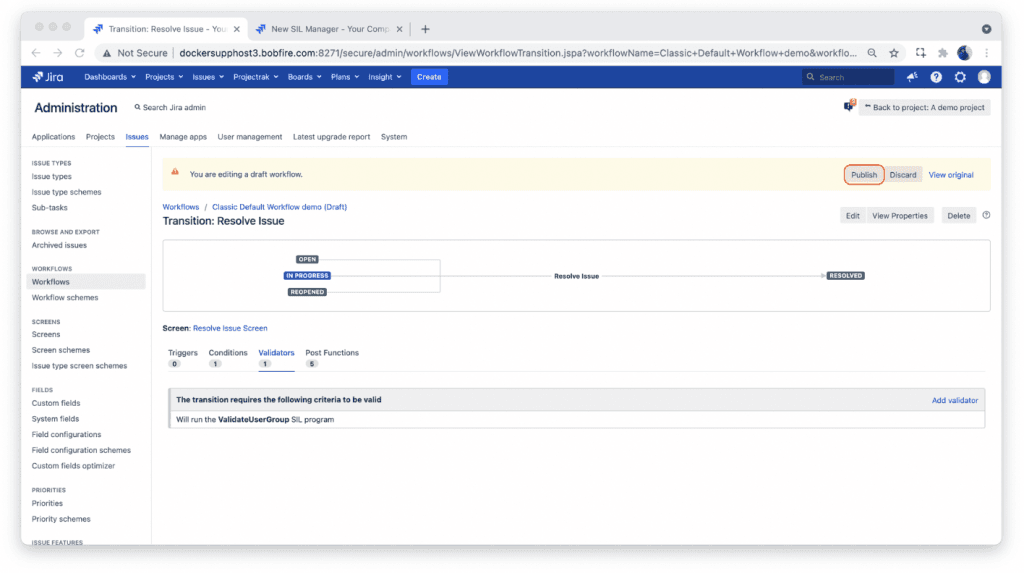Click the help icon beside Delete button
This screenshot has width=1024, height=573.
pos(986,215)
